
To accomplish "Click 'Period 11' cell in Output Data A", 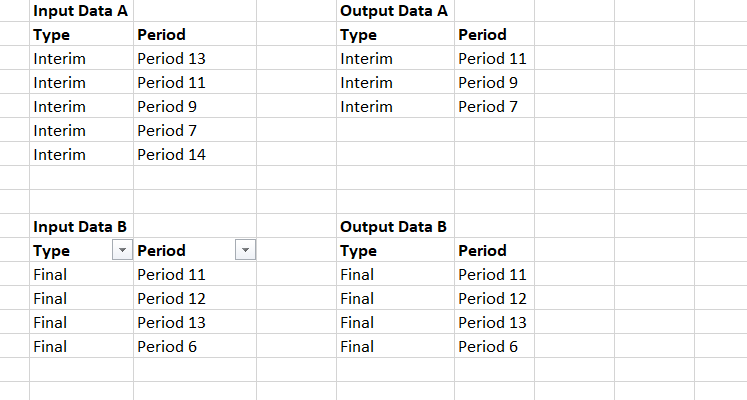I will pyautogui.click(x=492, y=59).
